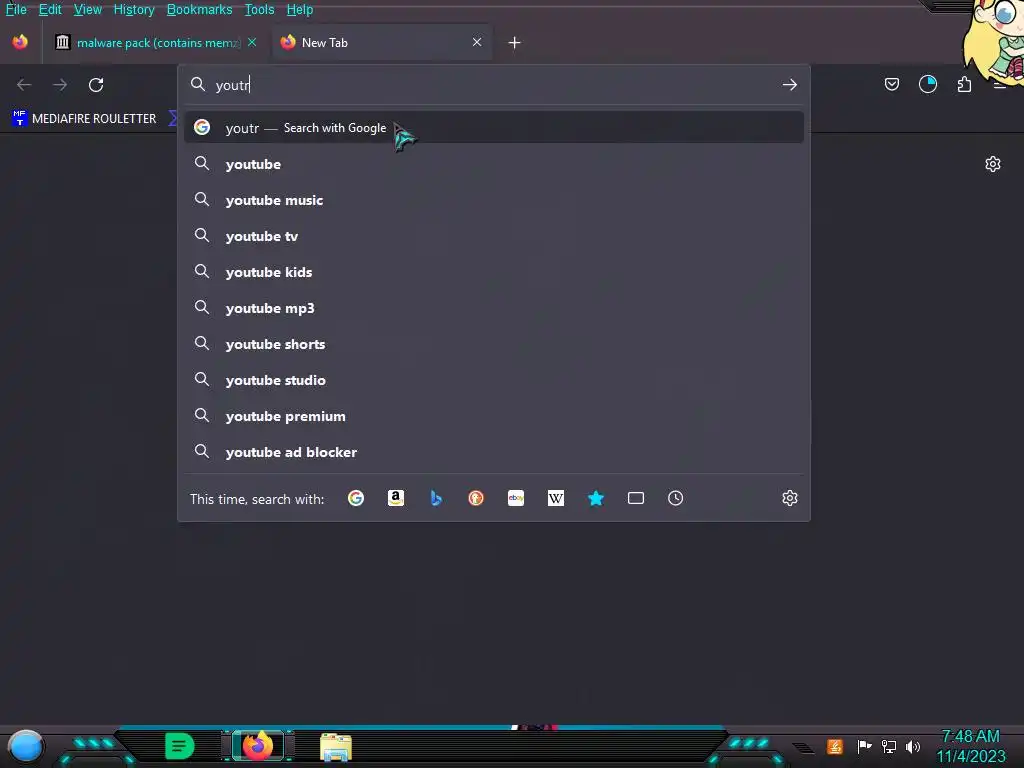Search this time with Bing icon
The height and width of the screenshot is (768, 1024).
click(x=436, y=498)
